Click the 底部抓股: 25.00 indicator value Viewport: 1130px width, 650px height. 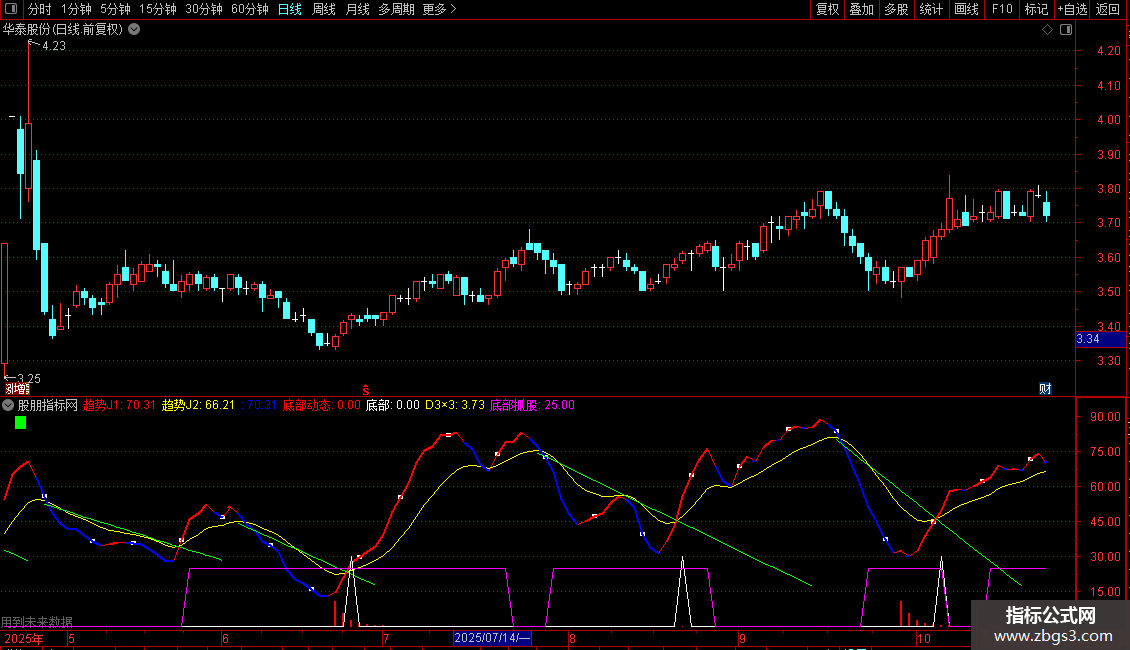(533, 405)
